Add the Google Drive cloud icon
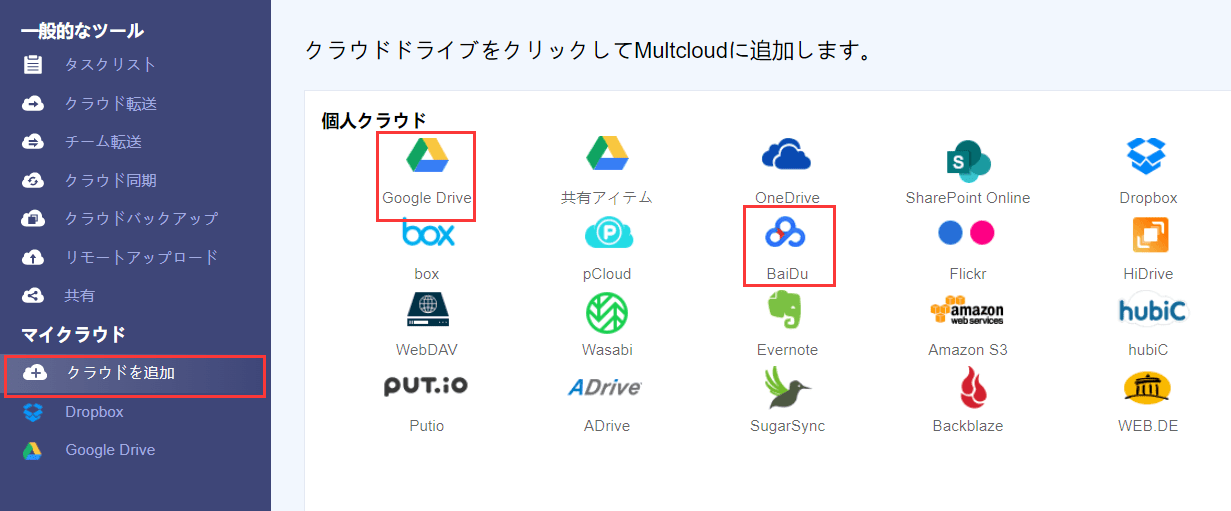1231x511 pixels. click(x=427, y=154)
